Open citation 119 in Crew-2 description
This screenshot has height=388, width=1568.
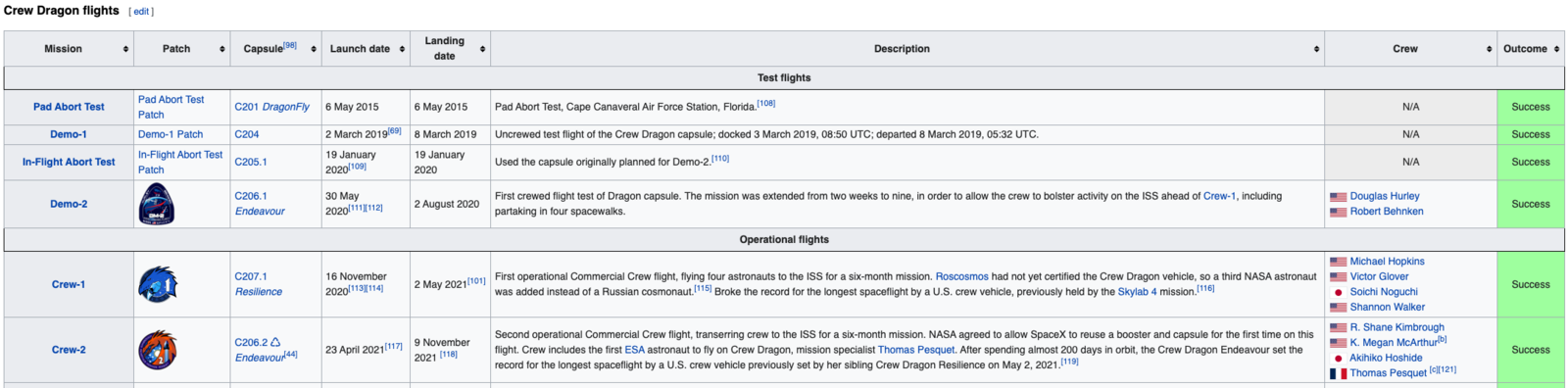click(1069, 362)
